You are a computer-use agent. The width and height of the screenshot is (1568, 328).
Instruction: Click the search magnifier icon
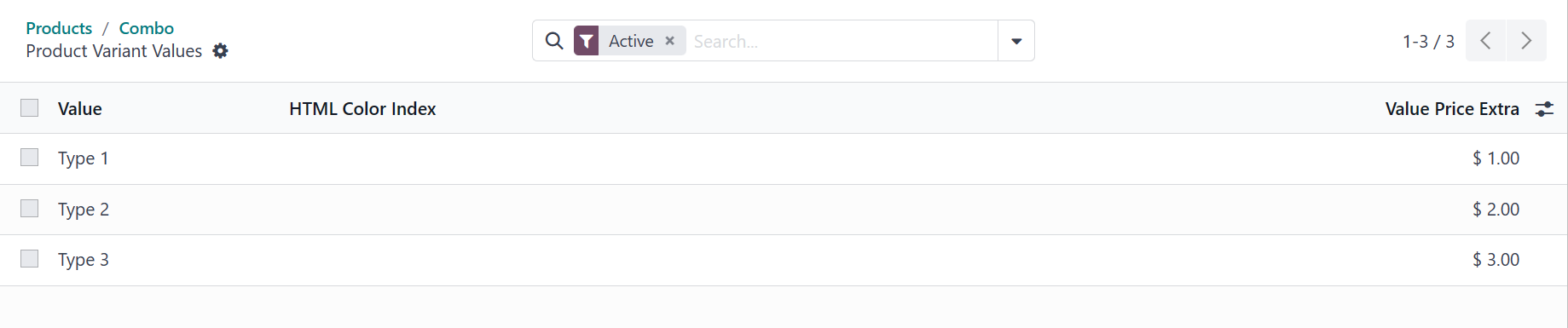(x=554, y=41)
